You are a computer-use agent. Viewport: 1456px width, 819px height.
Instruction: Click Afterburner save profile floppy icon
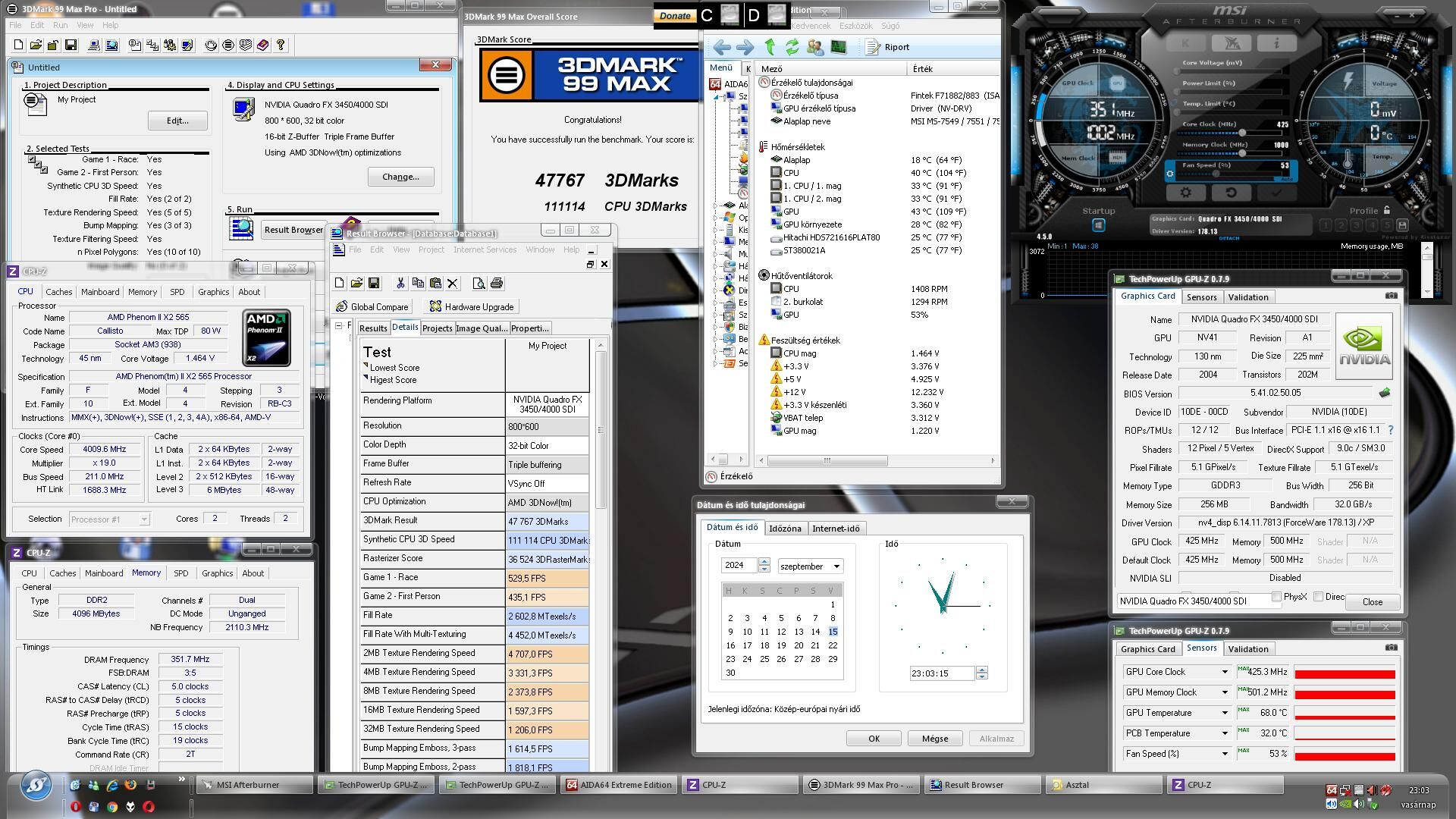click(1402, 225)
